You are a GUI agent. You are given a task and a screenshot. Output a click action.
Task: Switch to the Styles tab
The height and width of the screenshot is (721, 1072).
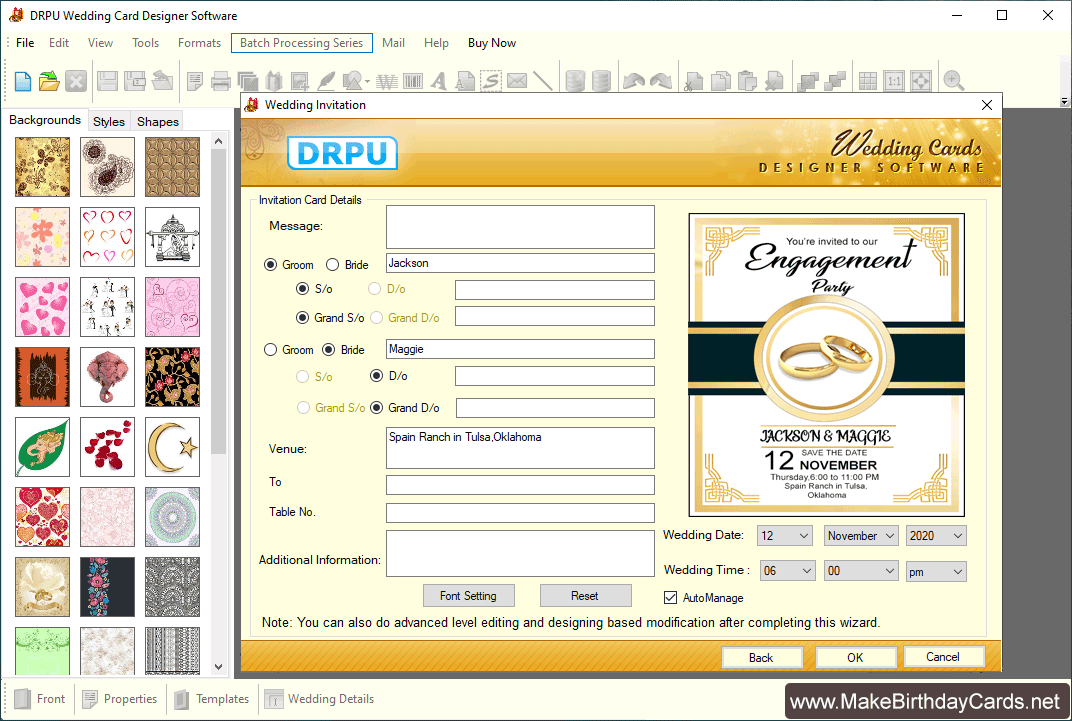(109, 122)
